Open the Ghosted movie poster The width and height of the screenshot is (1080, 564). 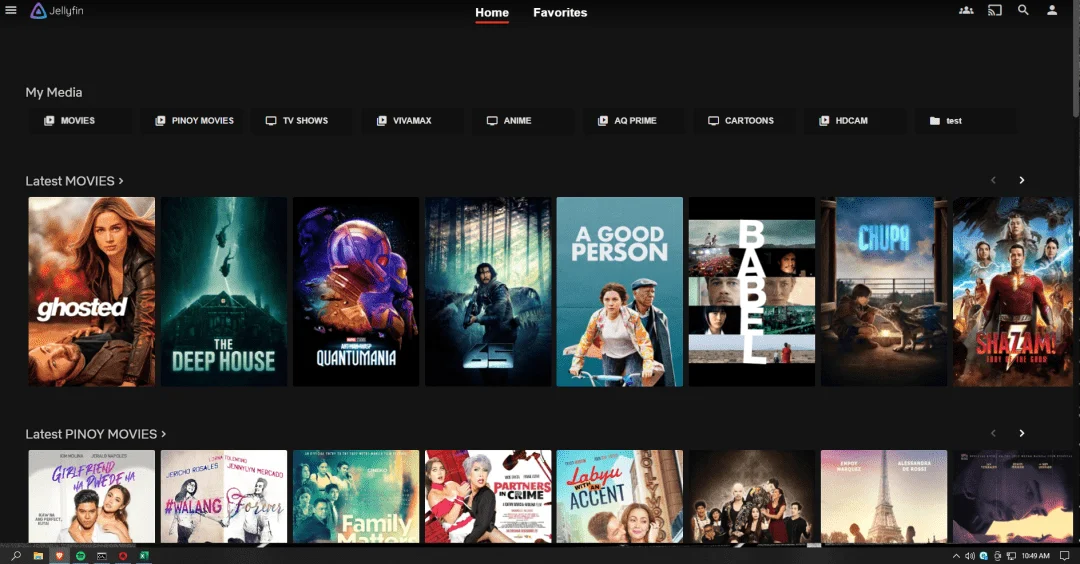pyautogui.click(x=92, y=291)
